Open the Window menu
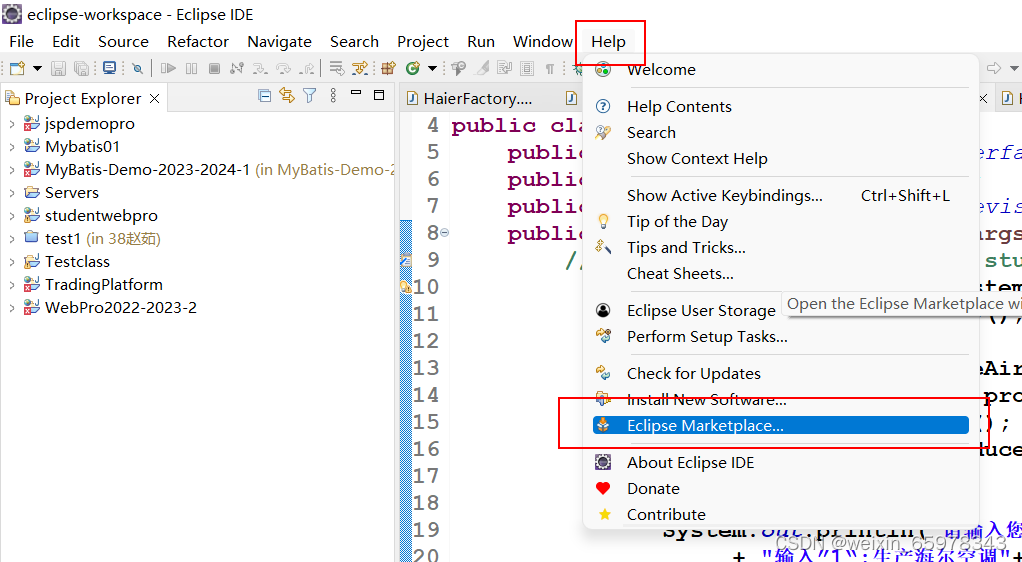The width and height of the screenshot is (1022, 562). (542, 42)
